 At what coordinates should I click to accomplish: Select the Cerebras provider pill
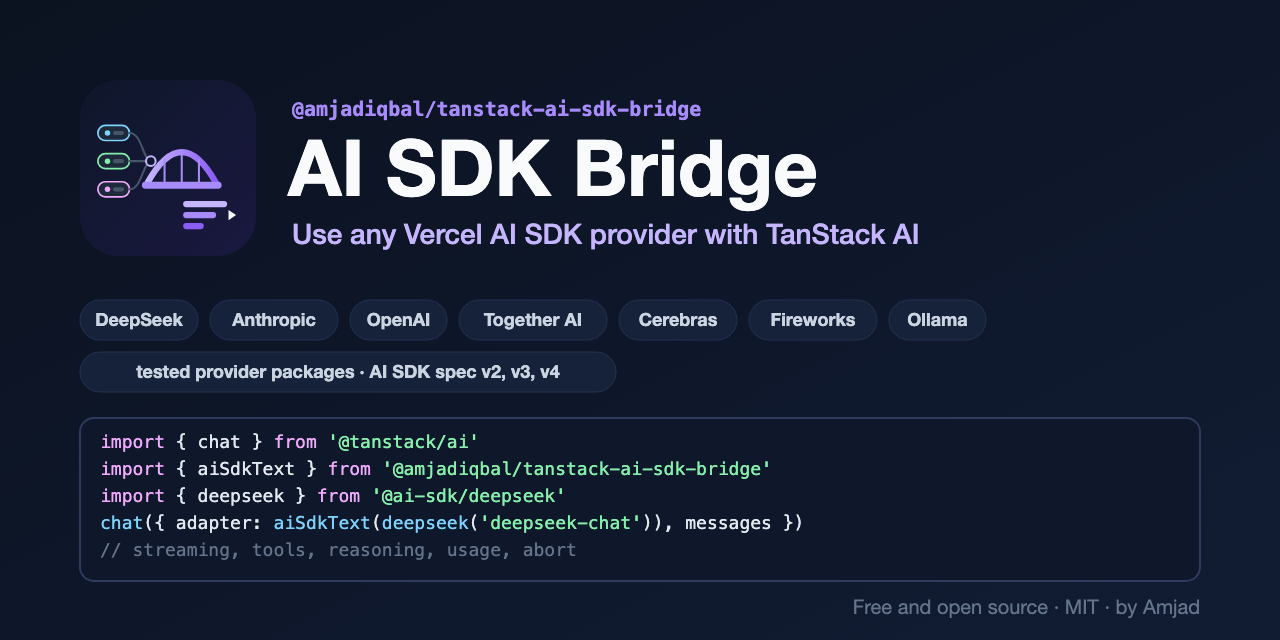[678, 320]
